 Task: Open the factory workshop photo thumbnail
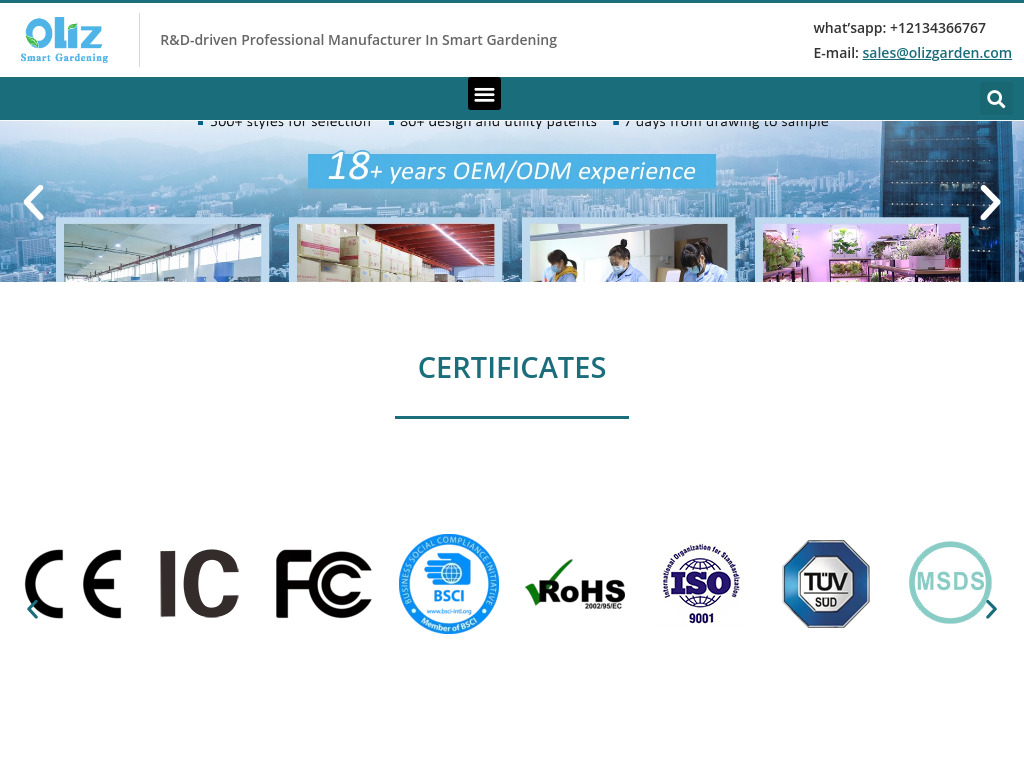tap(163, 251)
